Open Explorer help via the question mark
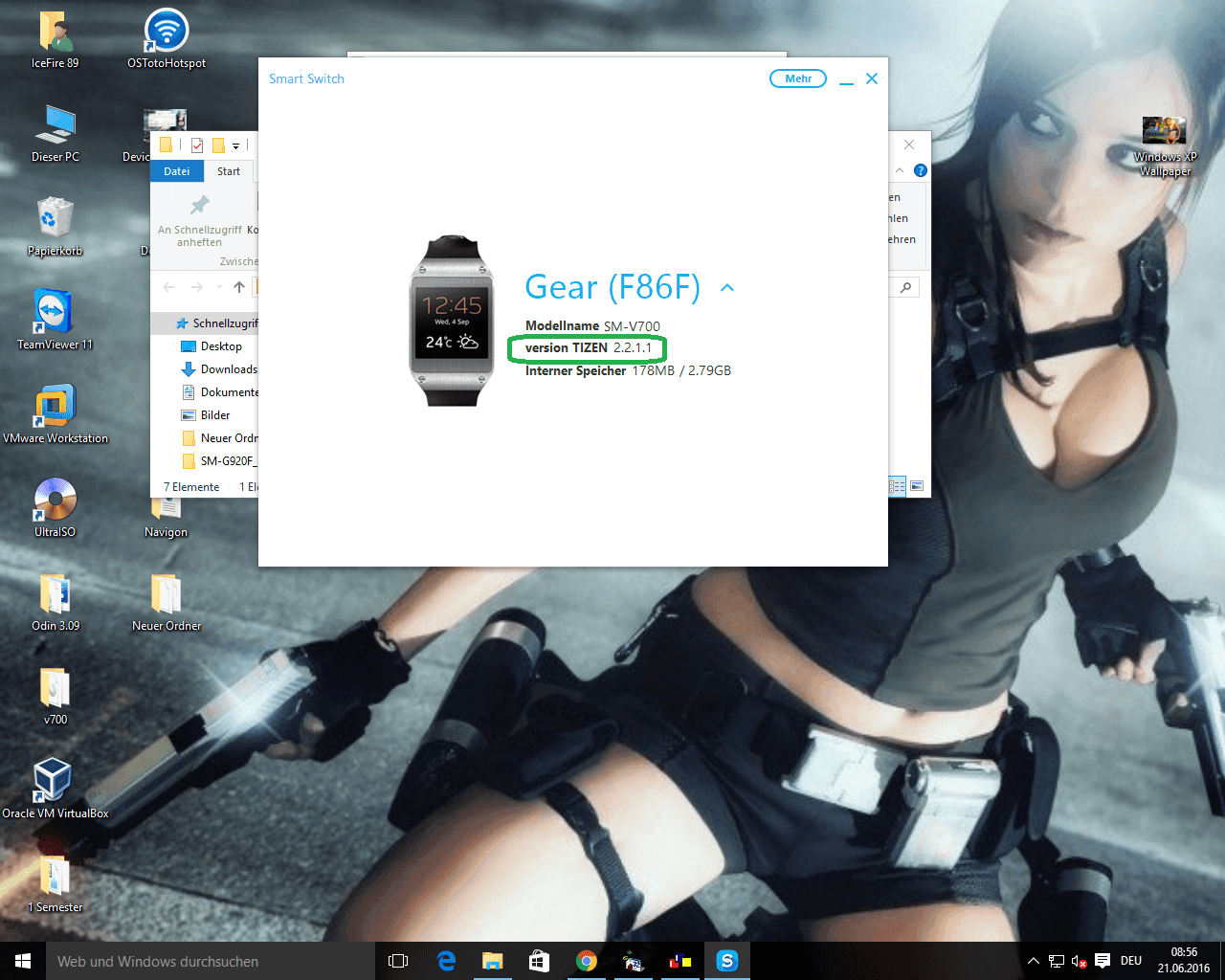This screenshot has width=1225, height=980. pos(920,170)
